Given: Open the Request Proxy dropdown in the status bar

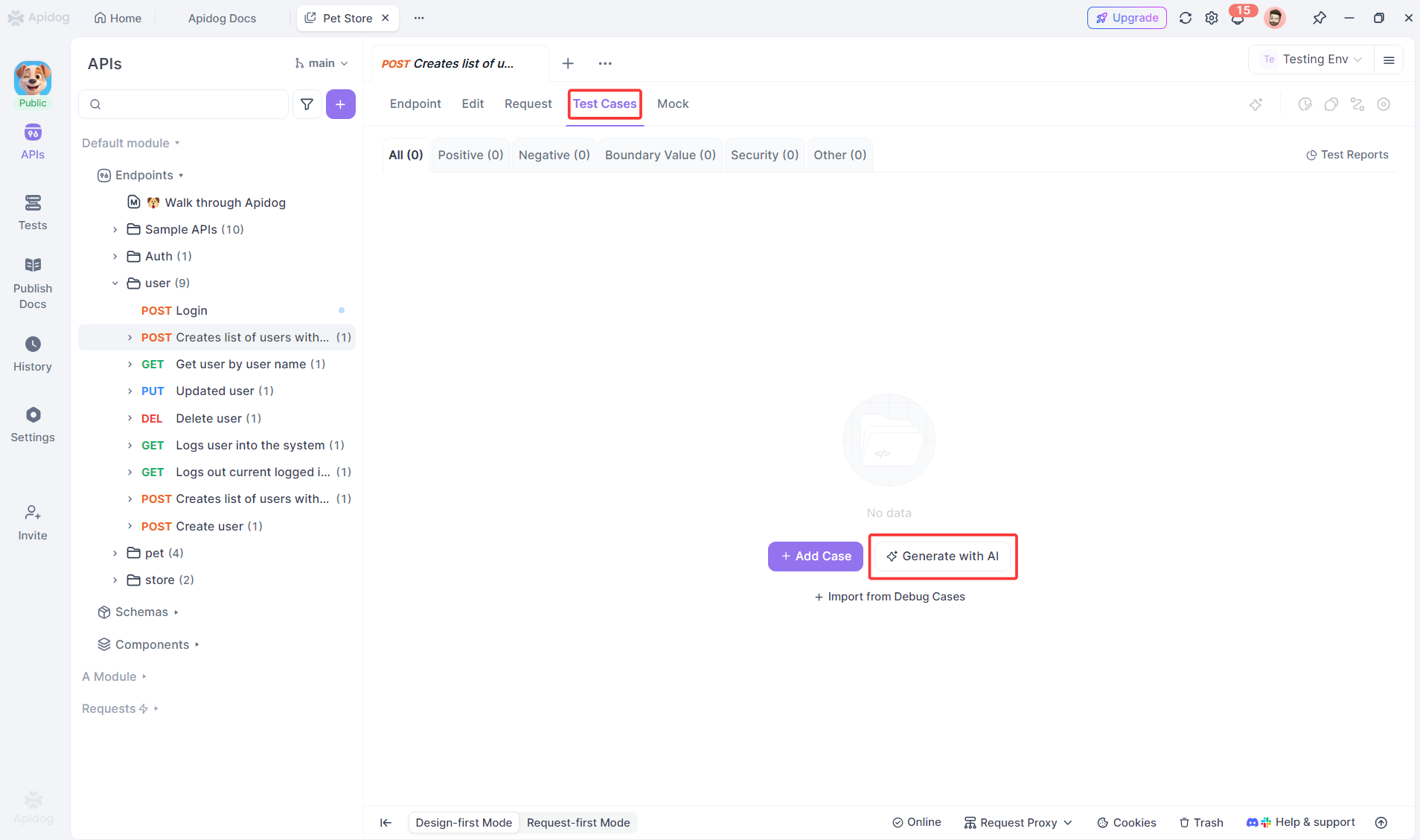Looking at the screenshot, I should pyautogui.click(x=1017, y=822).
